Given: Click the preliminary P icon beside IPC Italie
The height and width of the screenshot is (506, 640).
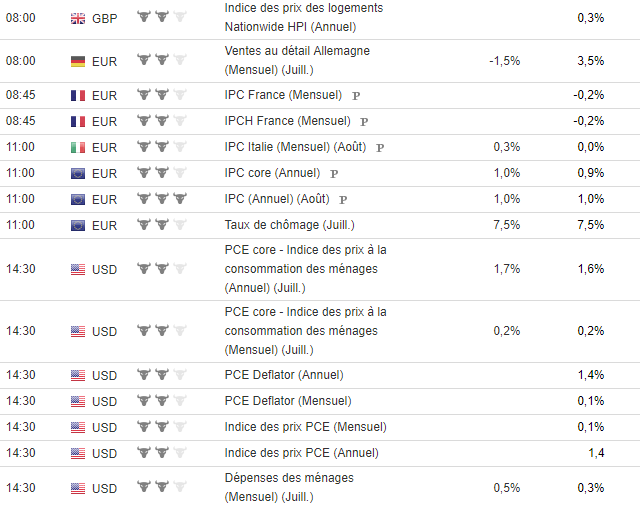Looking at the screenshot, I should point(380,148).
